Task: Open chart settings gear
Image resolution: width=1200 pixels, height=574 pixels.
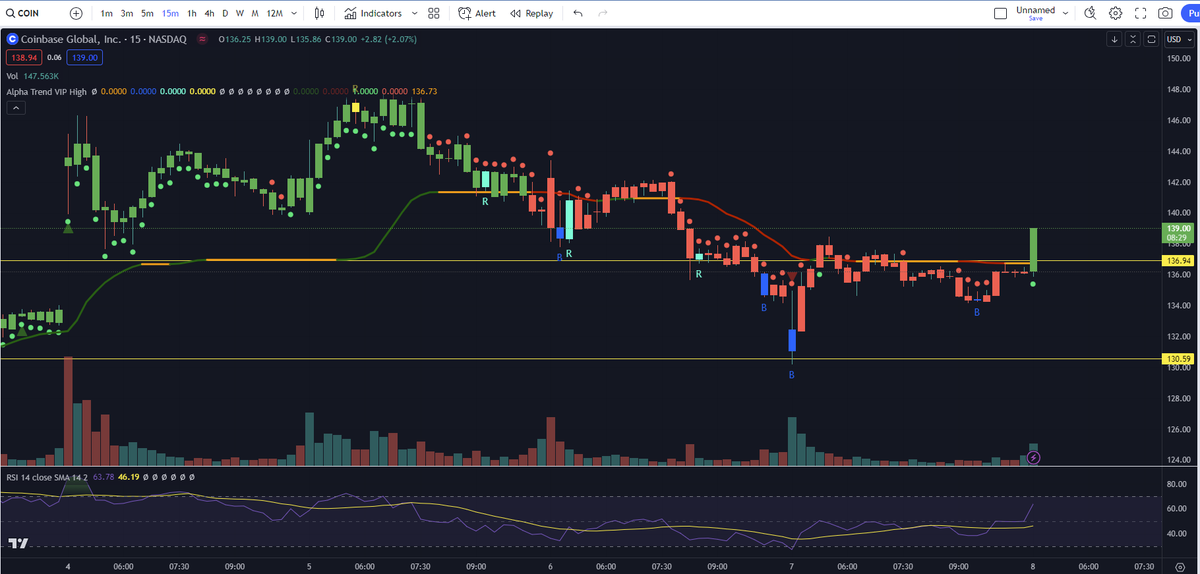Action: [x=1115, y=13]
